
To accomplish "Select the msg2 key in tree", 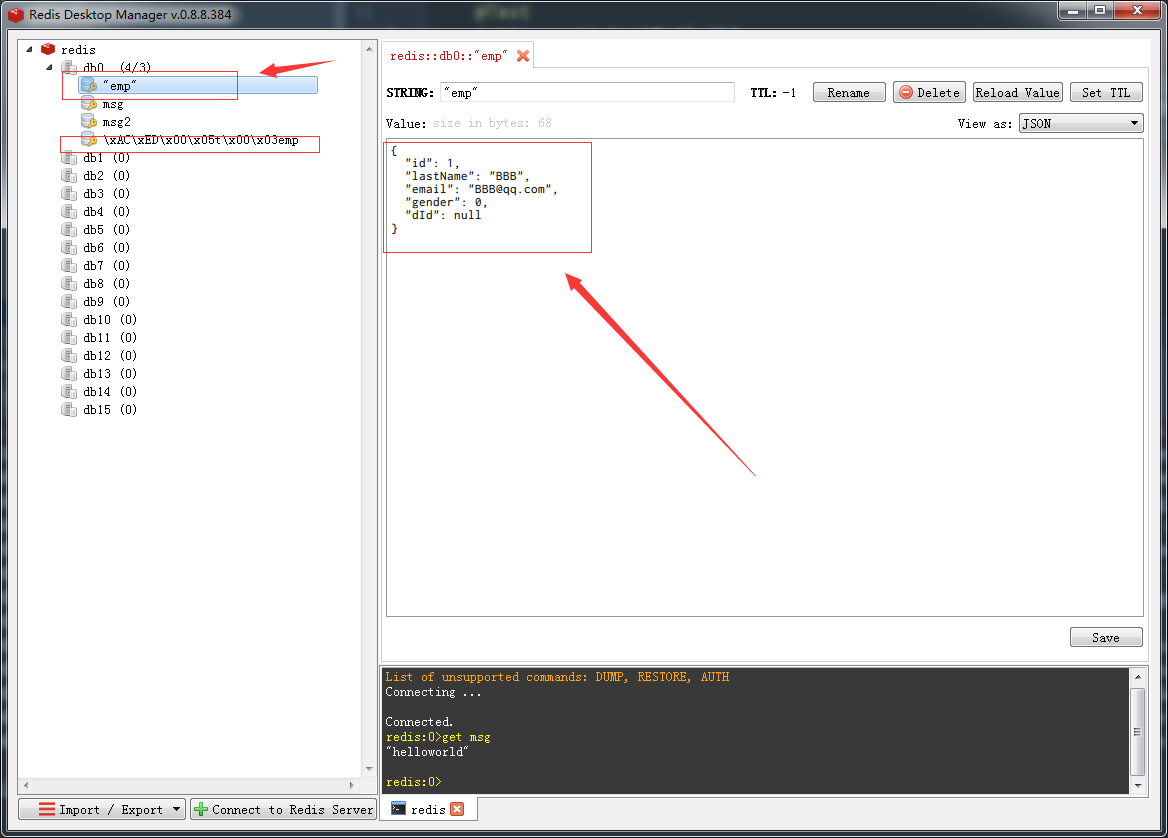I will pos(116,122).
